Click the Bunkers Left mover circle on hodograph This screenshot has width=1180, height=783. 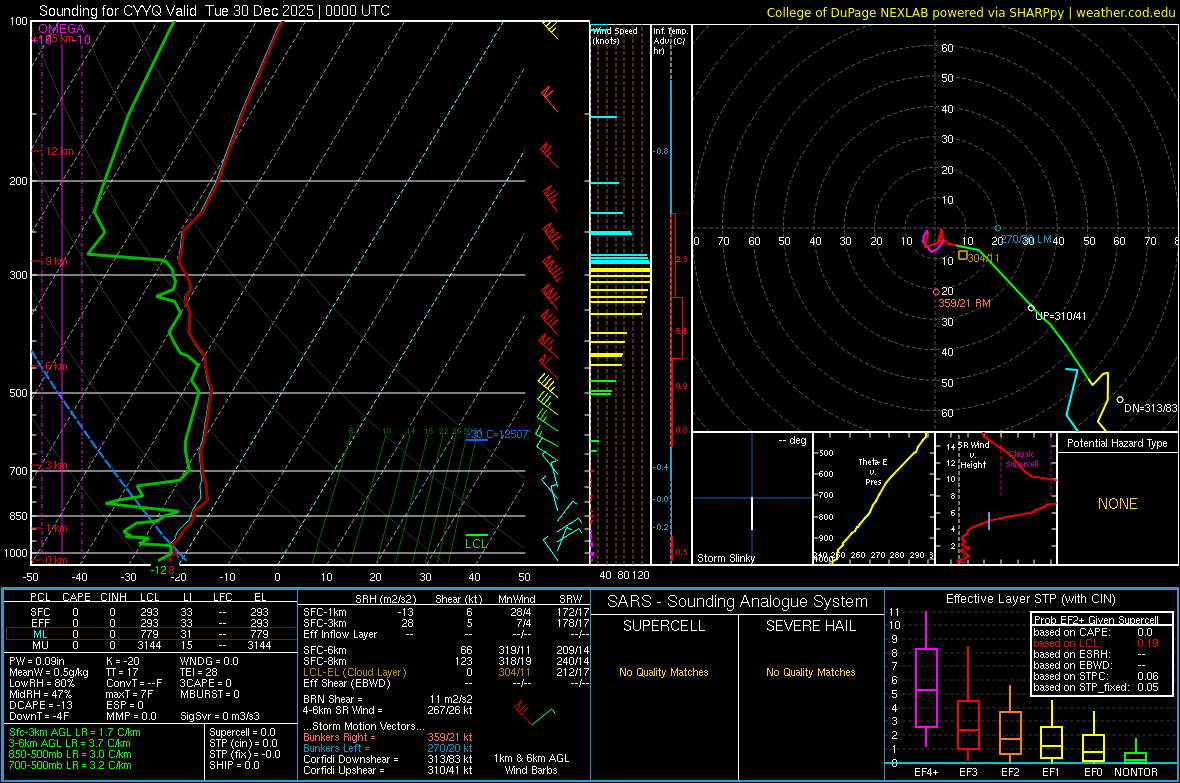click(x=998, y=228)
